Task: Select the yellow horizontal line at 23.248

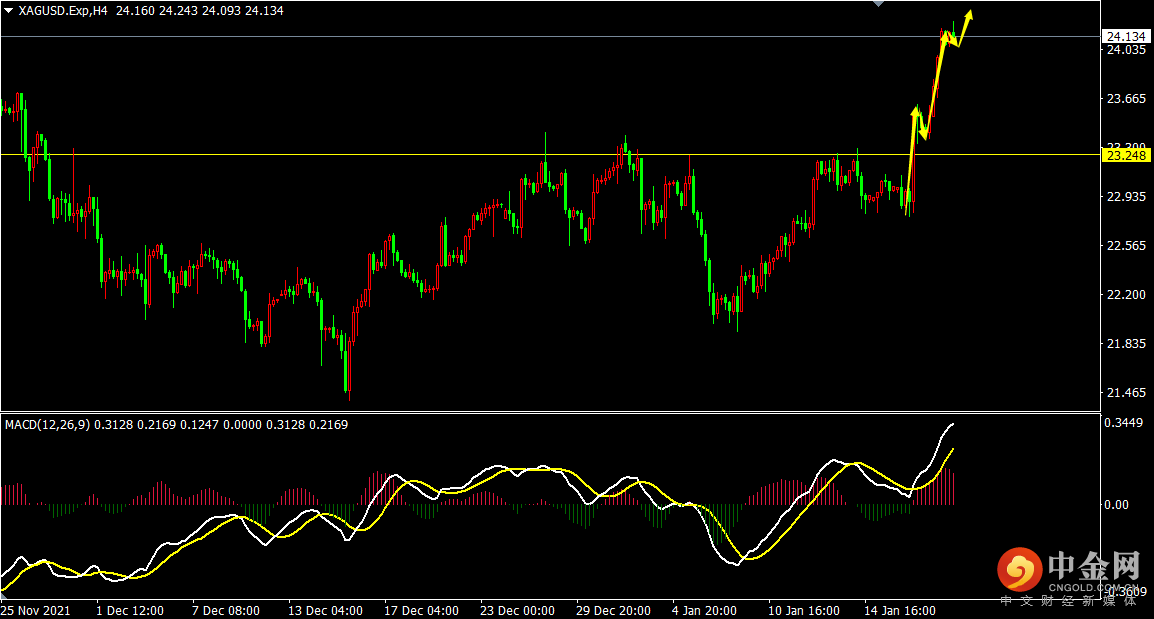Action: (x=500, y=155)
